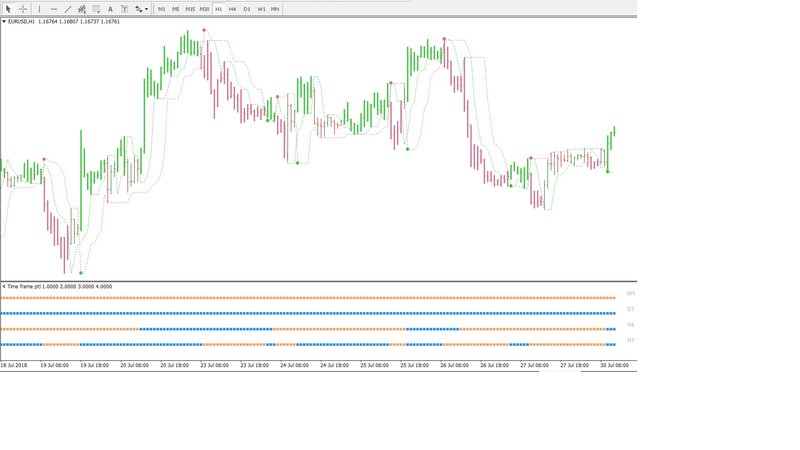Select the D1 daily timeframe
Image resolution: width=800 pixels, height=450 pixels.
pyautogui.click(x=247, y=9)
